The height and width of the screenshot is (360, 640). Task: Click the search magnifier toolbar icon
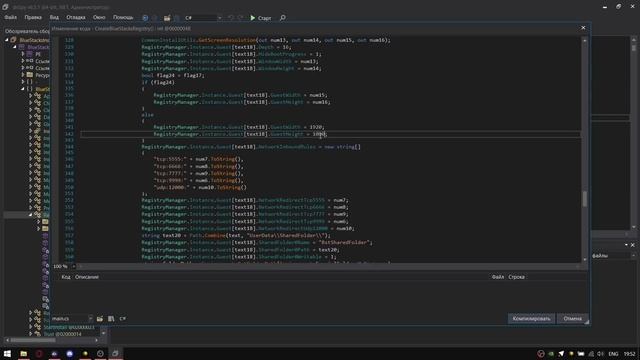282,18
